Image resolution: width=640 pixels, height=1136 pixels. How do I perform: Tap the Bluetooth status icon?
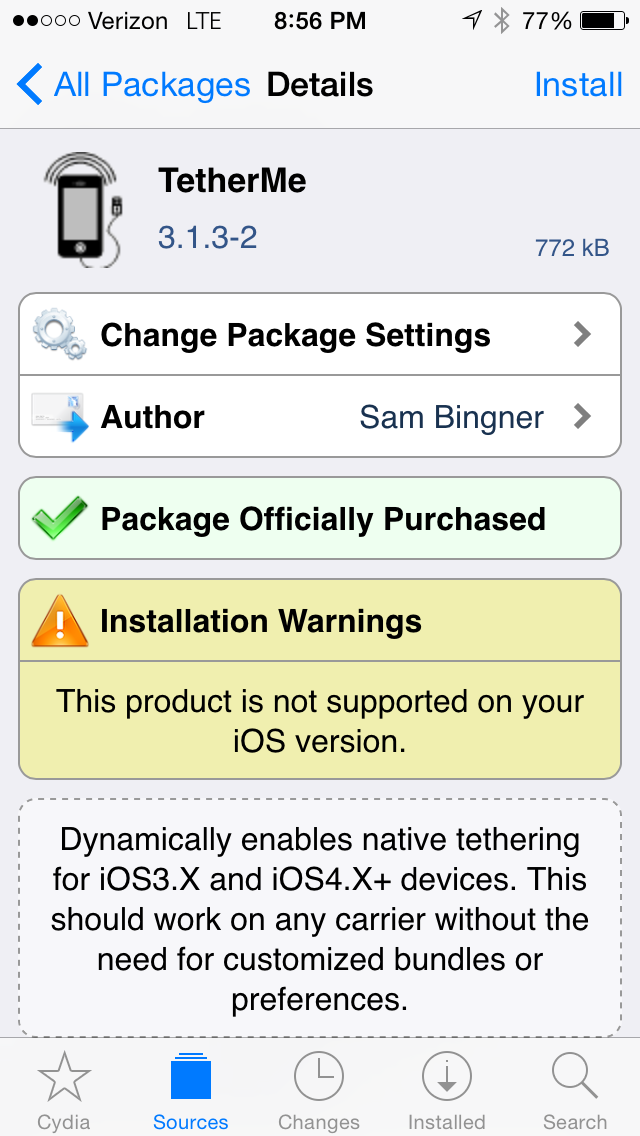tap(502, 21)
